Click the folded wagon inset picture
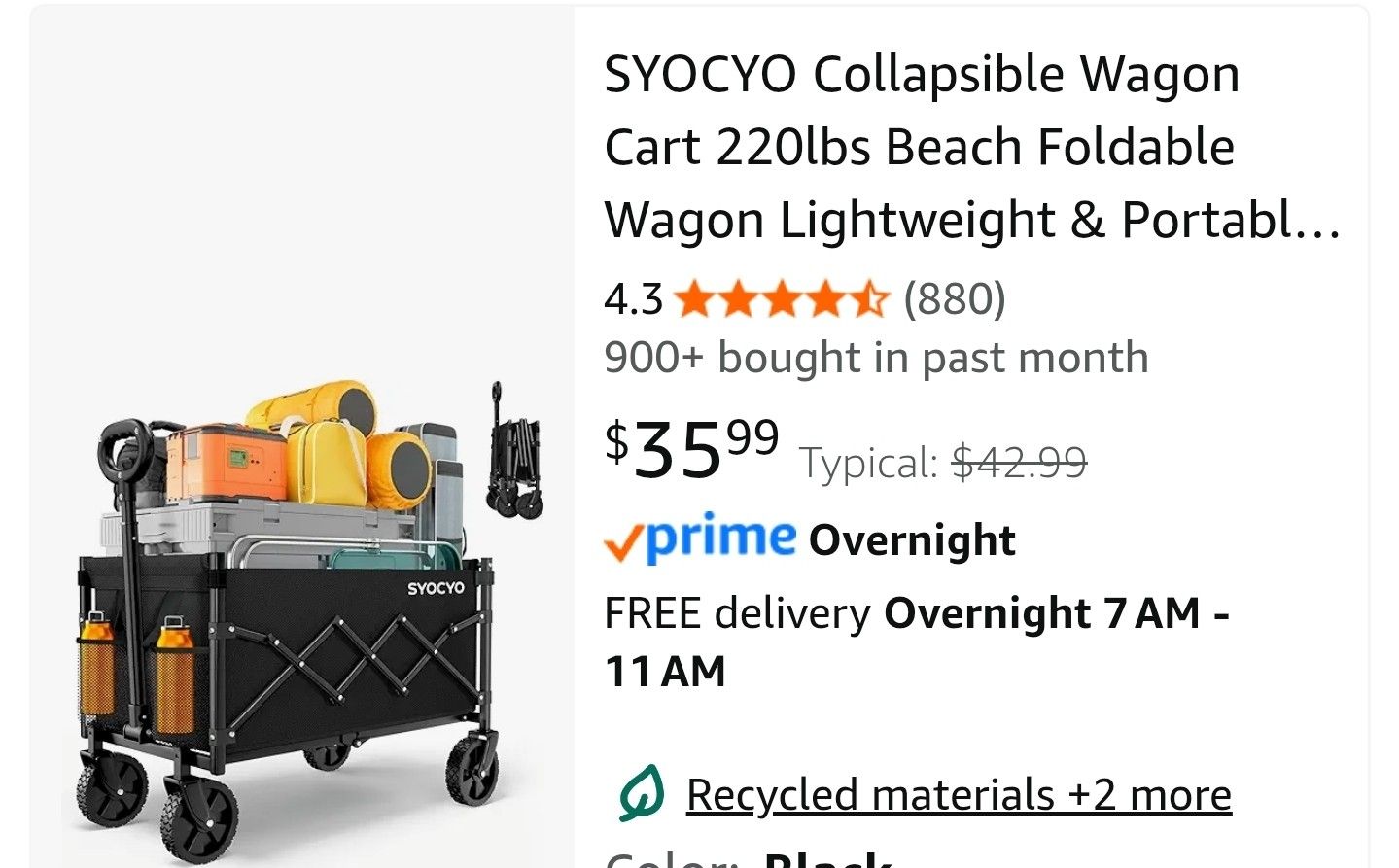 pos(512,455)
